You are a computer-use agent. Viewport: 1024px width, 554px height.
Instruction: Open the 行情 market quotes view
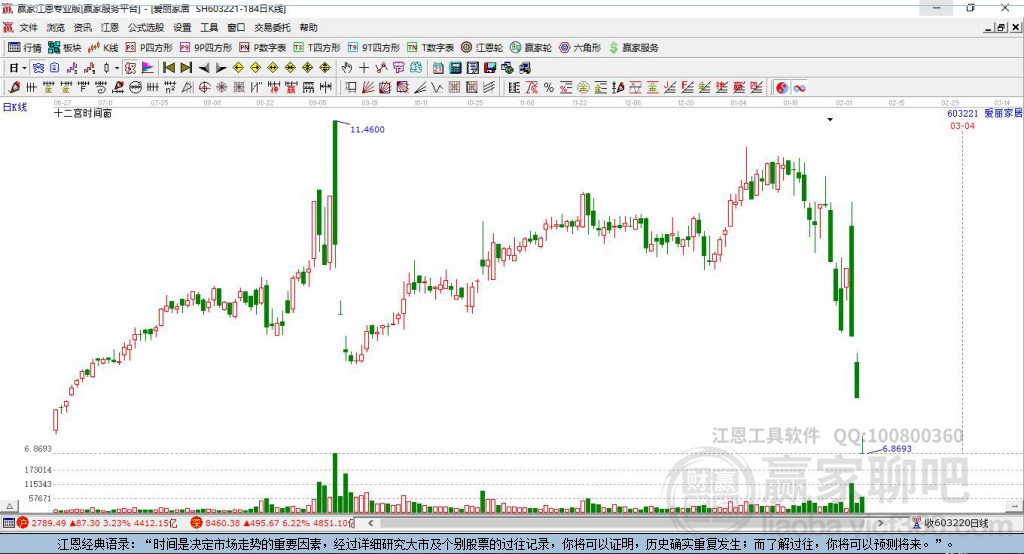click(24, 48)
